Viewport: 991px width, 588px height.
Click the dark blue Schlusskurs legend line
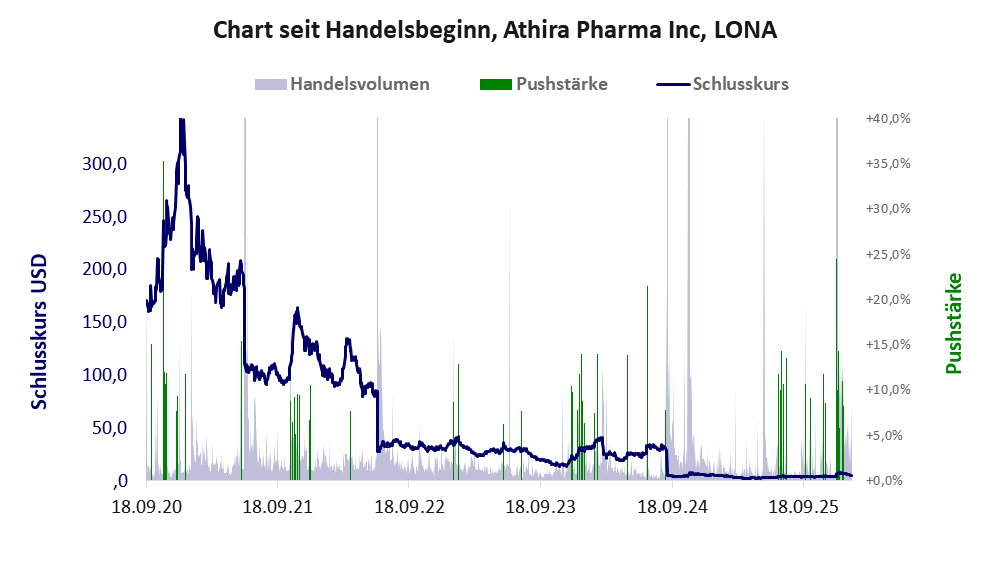(x=673, y=84)
